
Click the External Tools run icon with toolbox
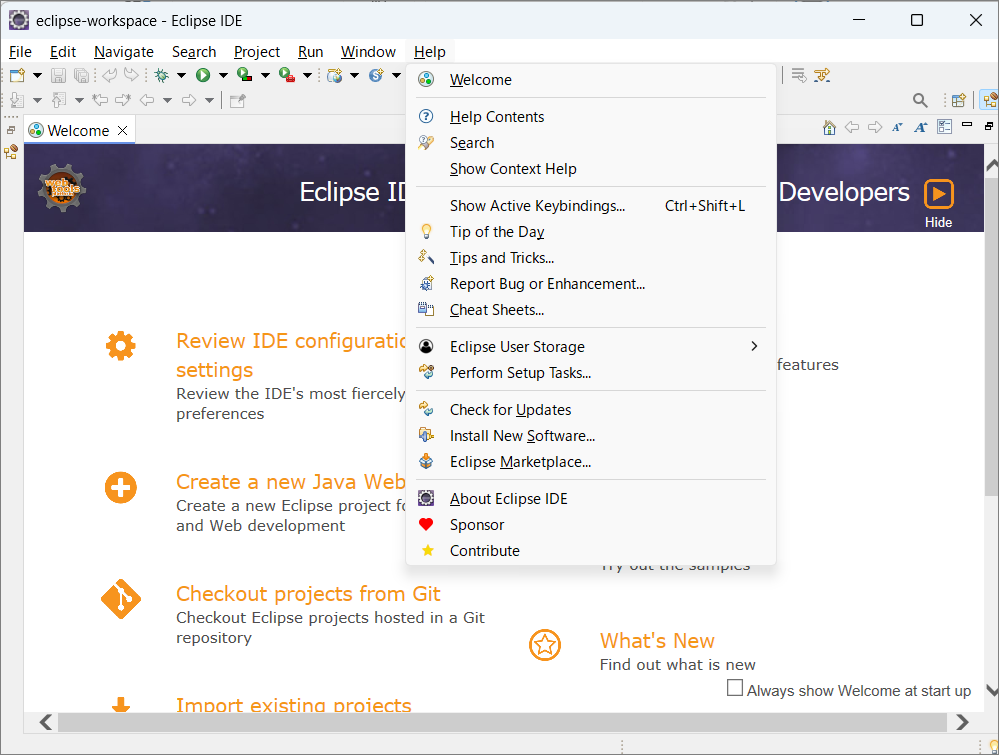point(287,75)
